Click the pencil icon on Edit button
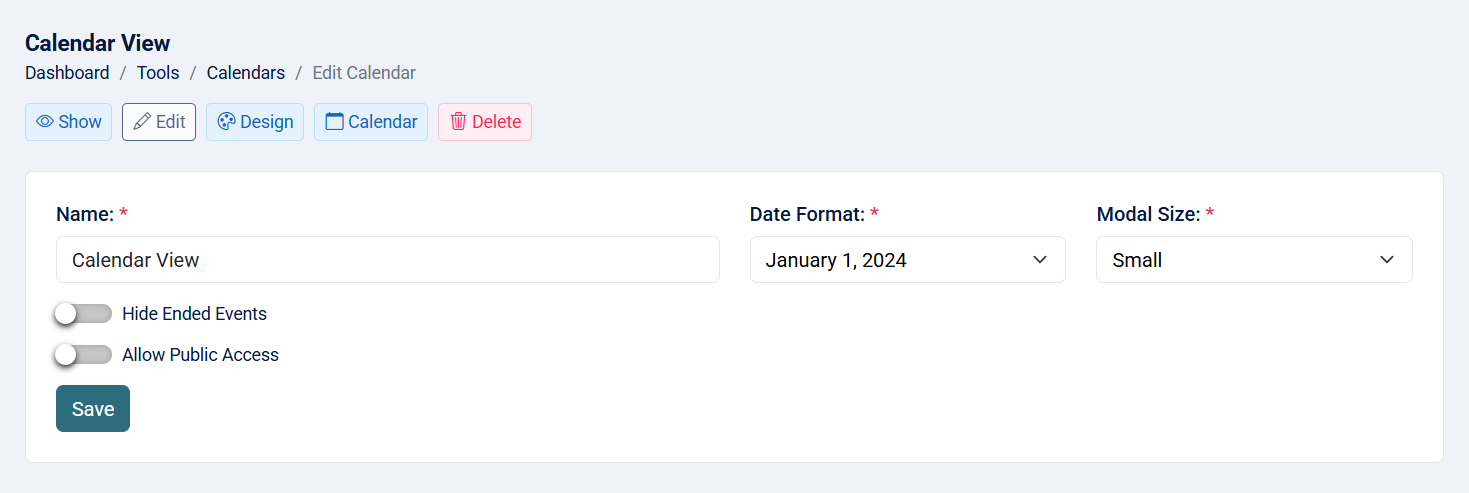This screenshot has width=1469, height=493. (x=142, y=122)
